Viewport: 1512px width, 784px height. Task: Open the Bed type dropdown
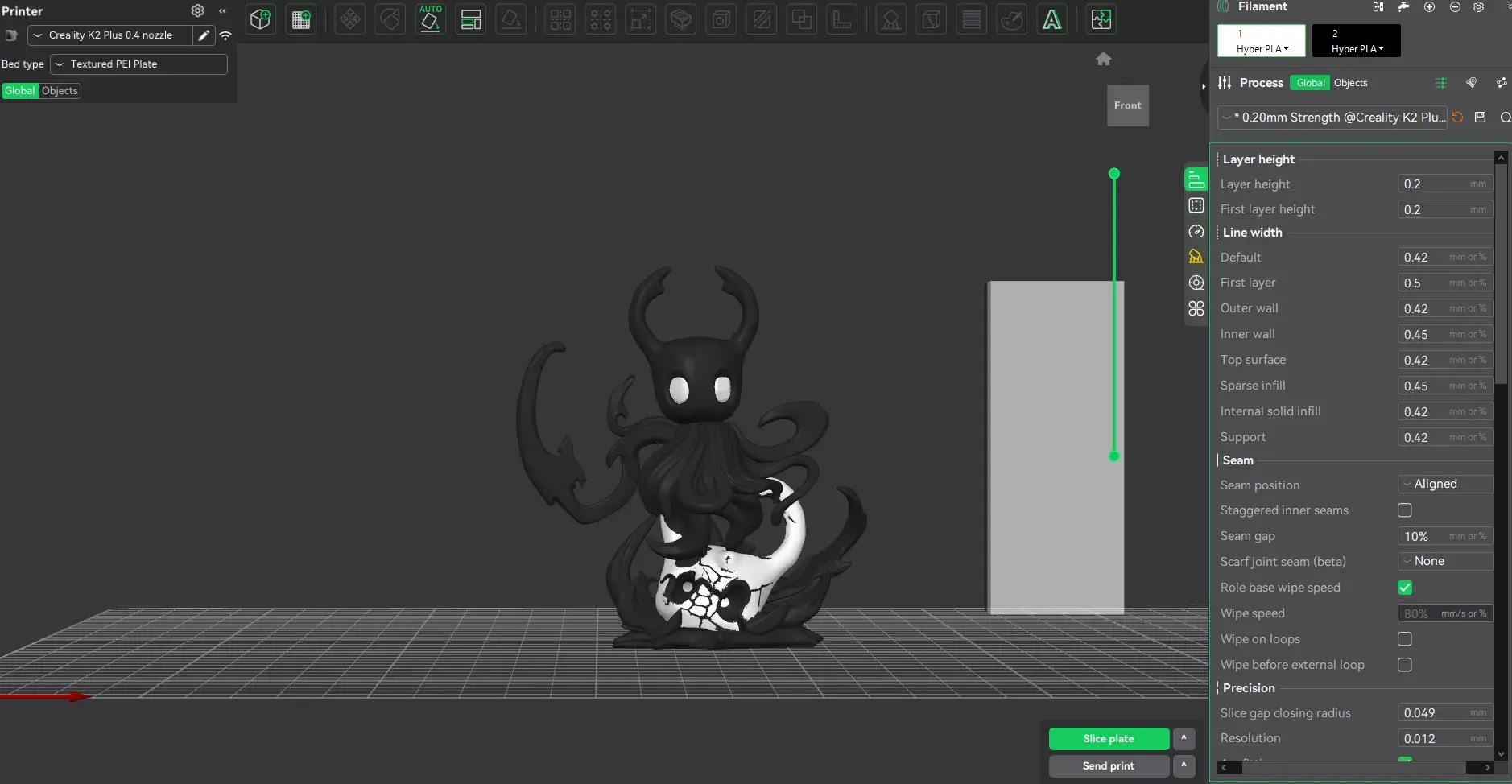pos(138,64)
